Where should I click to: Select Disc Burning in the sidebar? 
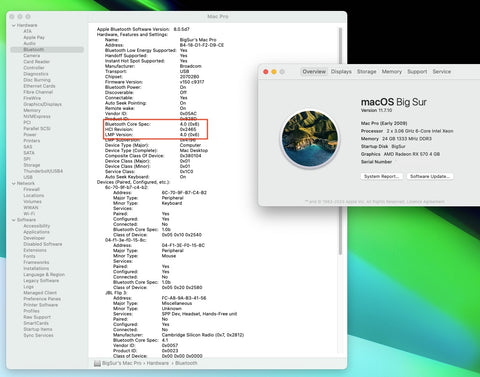[37, 80]
